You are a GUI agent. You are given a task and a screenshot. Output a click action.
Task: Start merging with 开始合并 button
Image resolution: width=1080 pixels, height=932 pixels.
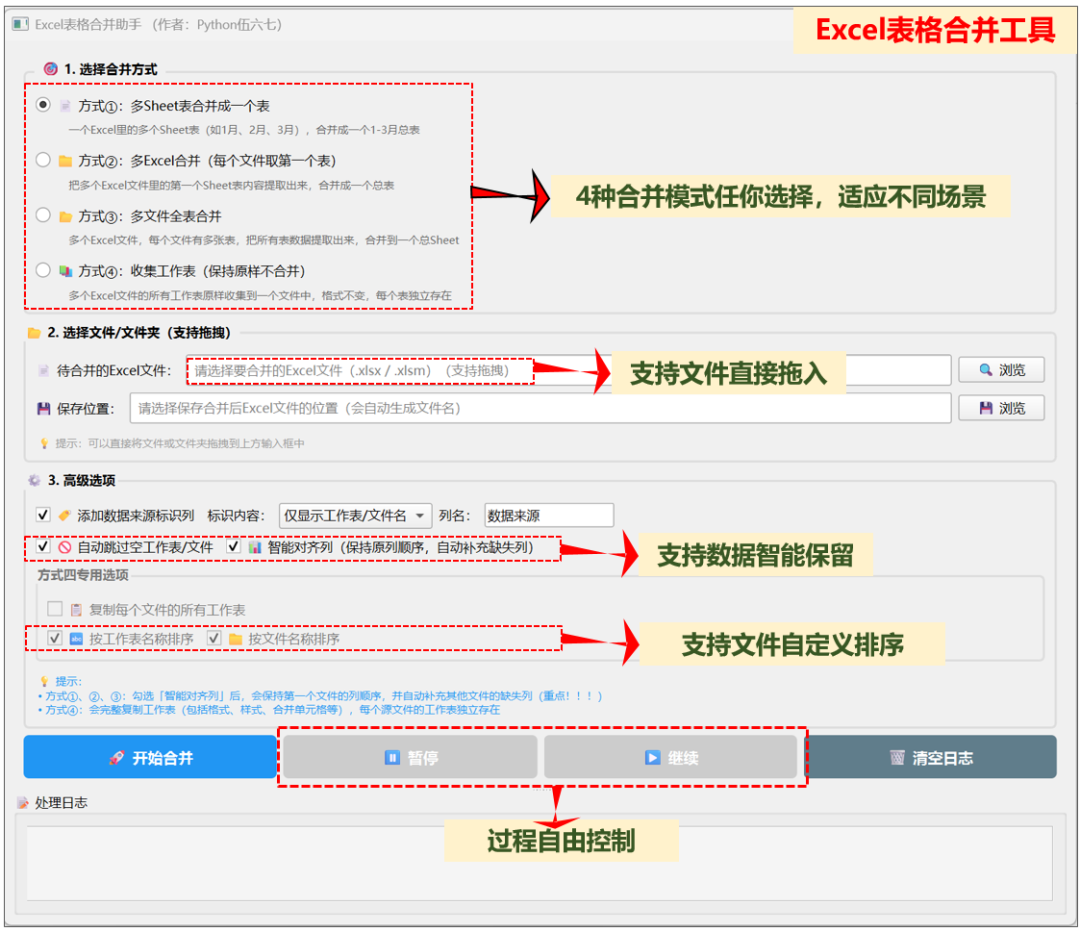tap(150, 757)
